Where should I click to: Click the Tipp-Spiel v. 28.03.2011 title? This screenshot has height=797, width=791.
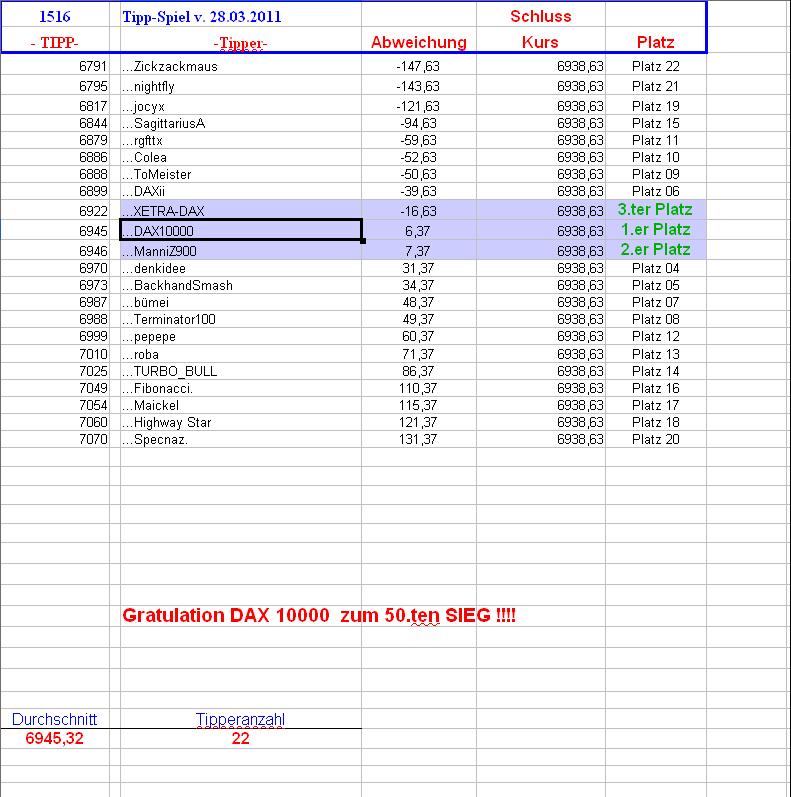202,17
